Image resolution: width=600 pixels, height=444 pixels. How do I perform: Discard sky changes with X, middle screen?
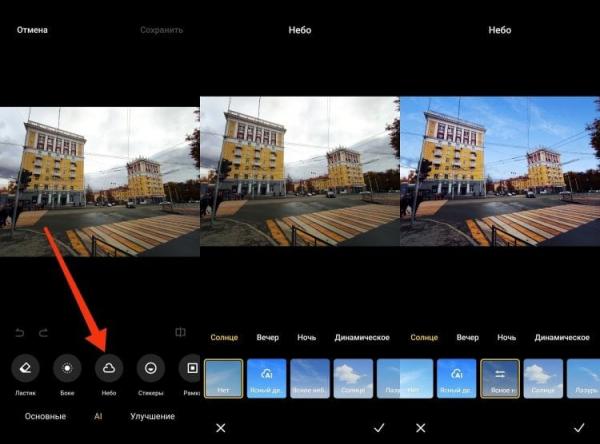[x=221, y=428]
